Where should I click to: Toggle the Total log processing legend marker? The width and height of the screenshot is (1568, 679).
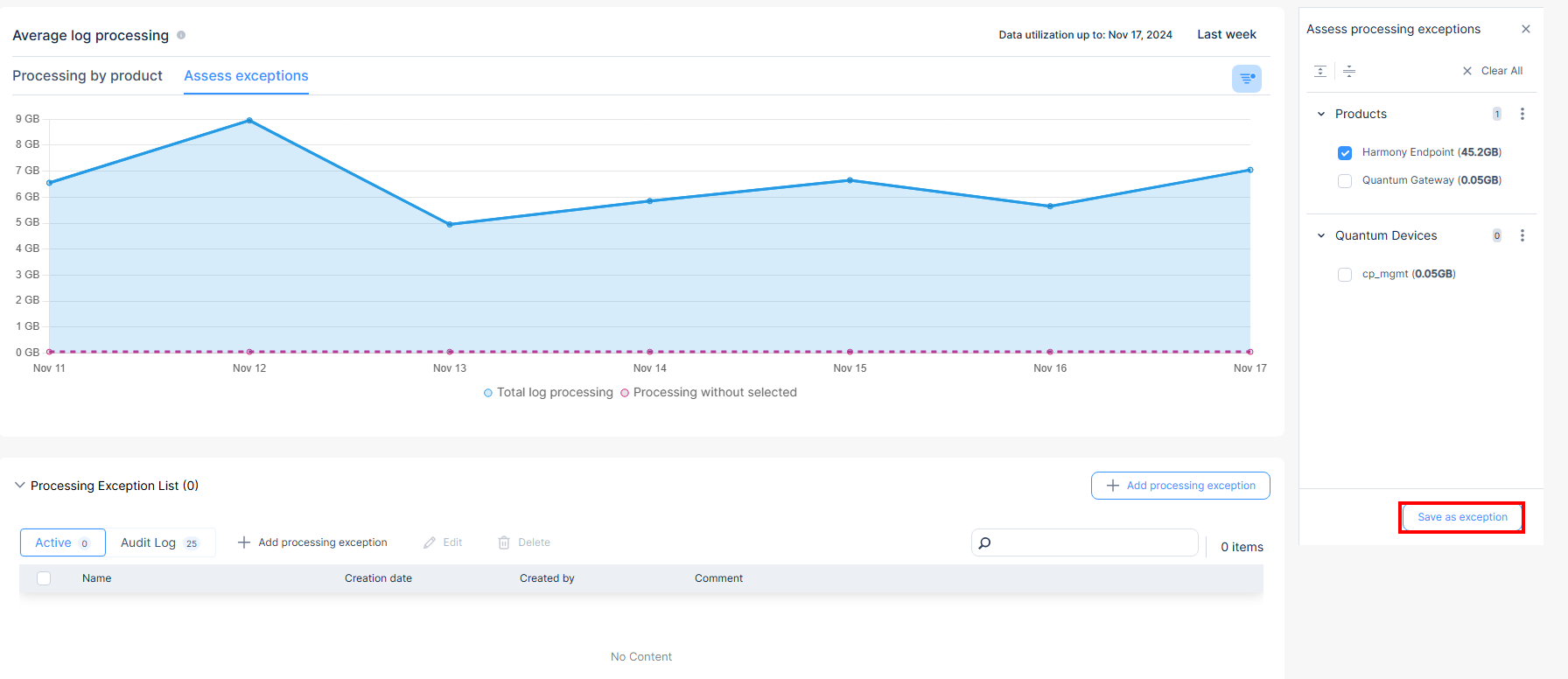488,393
